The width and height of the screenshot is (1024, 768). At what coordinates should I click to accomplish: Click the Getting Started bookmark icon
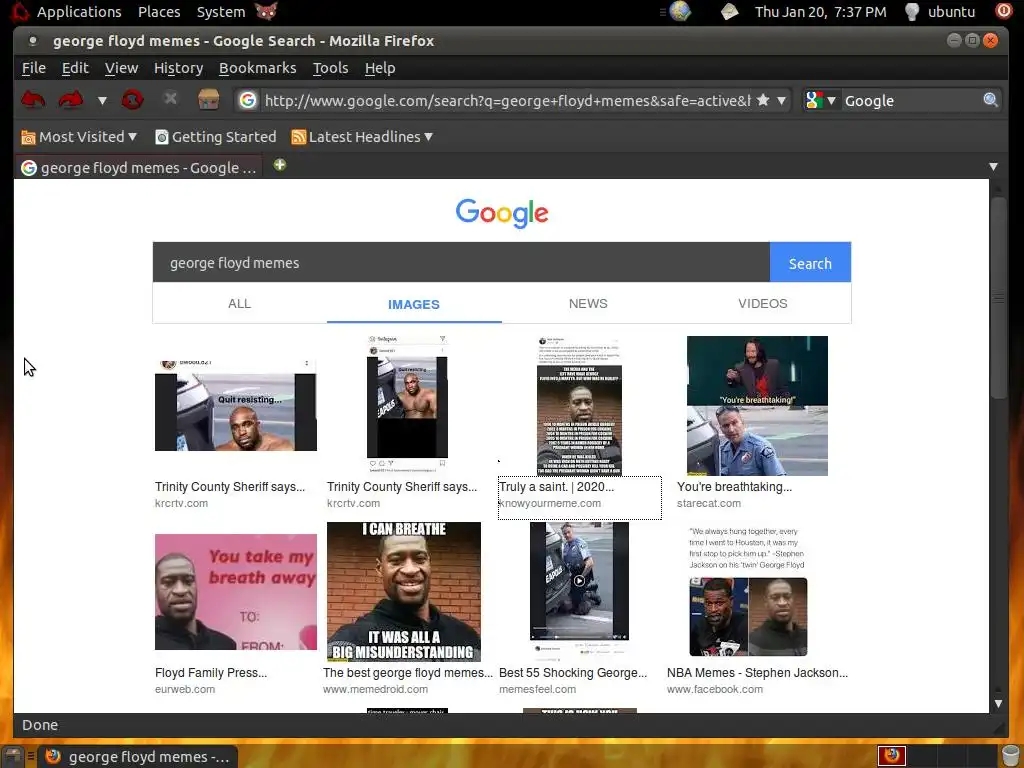click(x=162, y=137)
